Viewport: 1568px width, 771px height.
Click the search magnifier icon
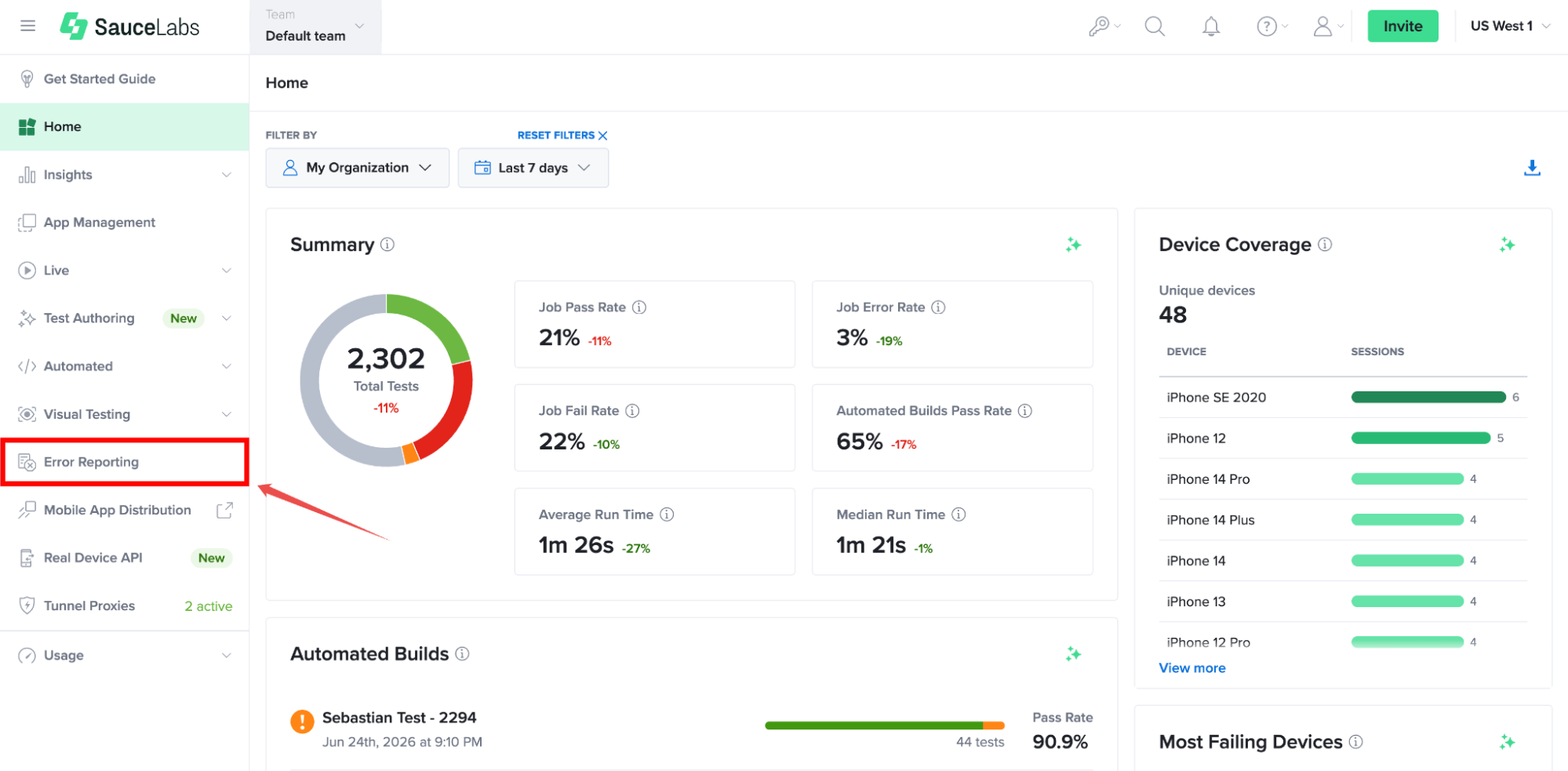tap(1155, 27)
